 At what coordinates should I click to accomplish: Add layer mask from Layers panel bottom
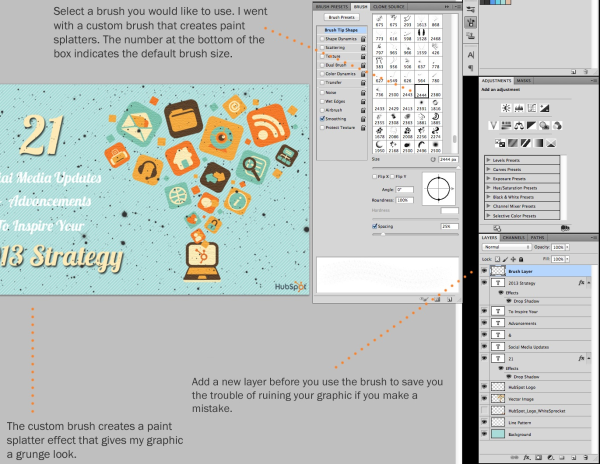pos(538,457)
